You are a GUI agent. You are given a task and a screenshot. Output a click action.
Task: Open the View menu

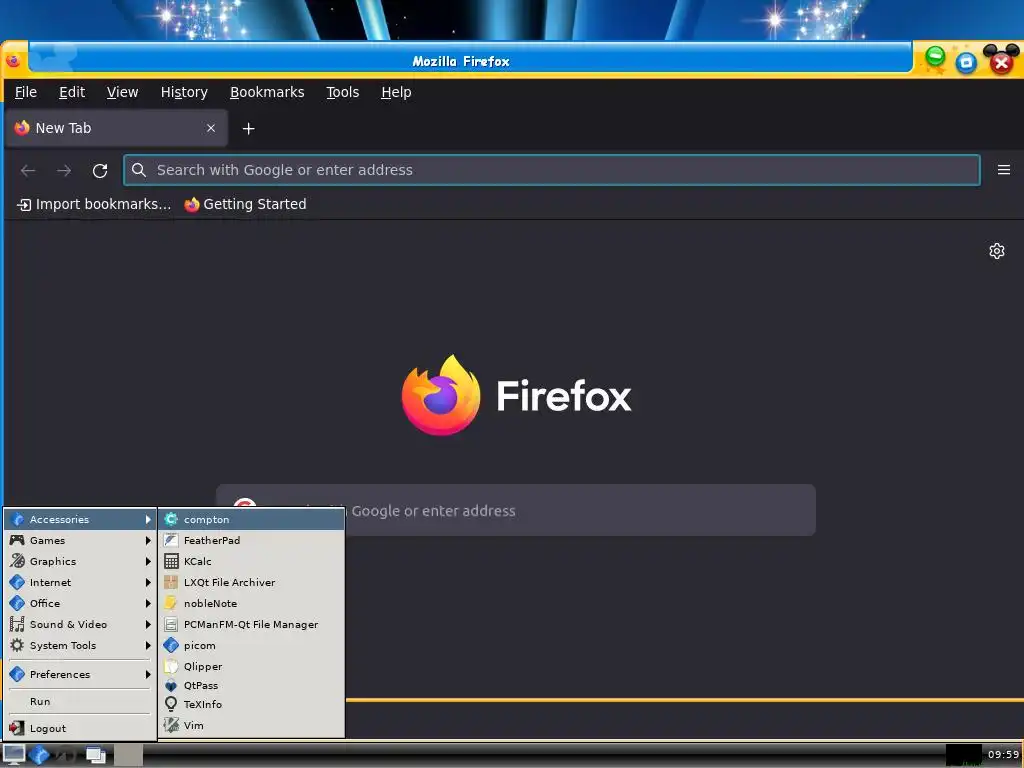tap(122, 92)
